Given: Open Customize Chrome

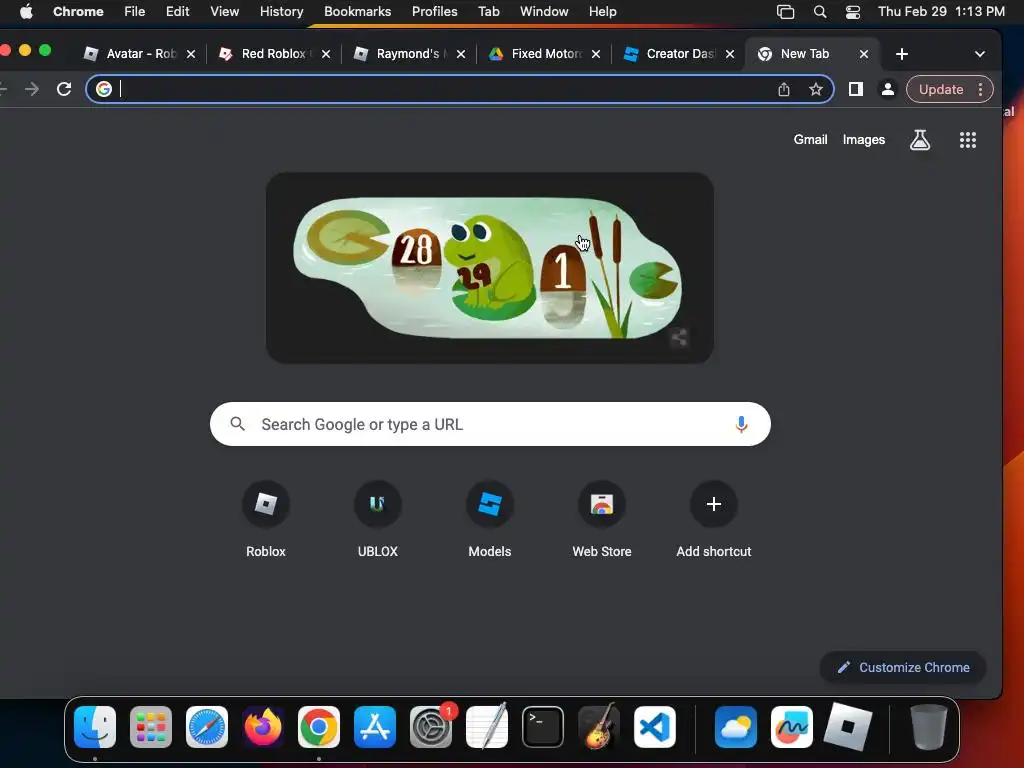Looking at the screenshot, I should point(903,667).
